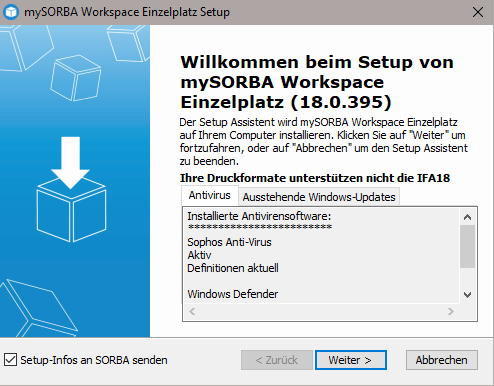This screenshot has width=494, height=386.
Task: Click the vertical scrollbar down arrow
Action: (x=467, y=295)
